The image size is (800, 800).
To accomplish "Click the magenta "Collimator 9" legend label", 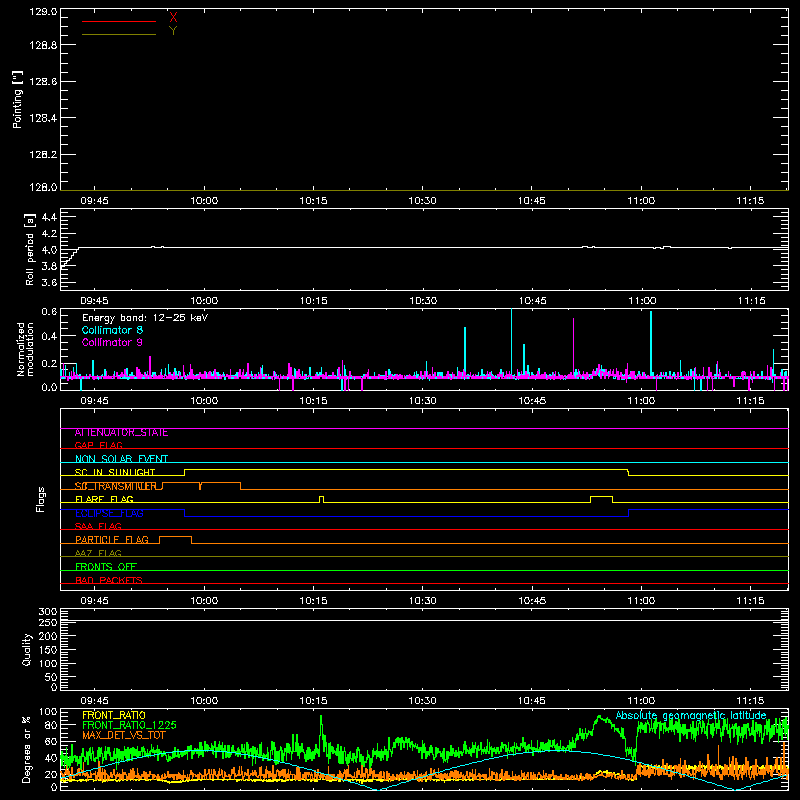I will [112, 342].
